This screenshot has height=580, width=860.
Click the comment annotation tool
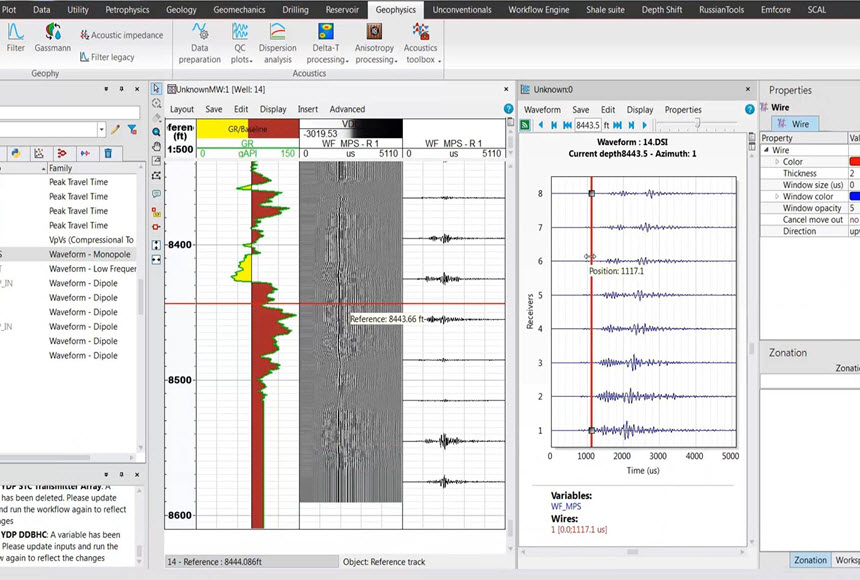point(156,194)
